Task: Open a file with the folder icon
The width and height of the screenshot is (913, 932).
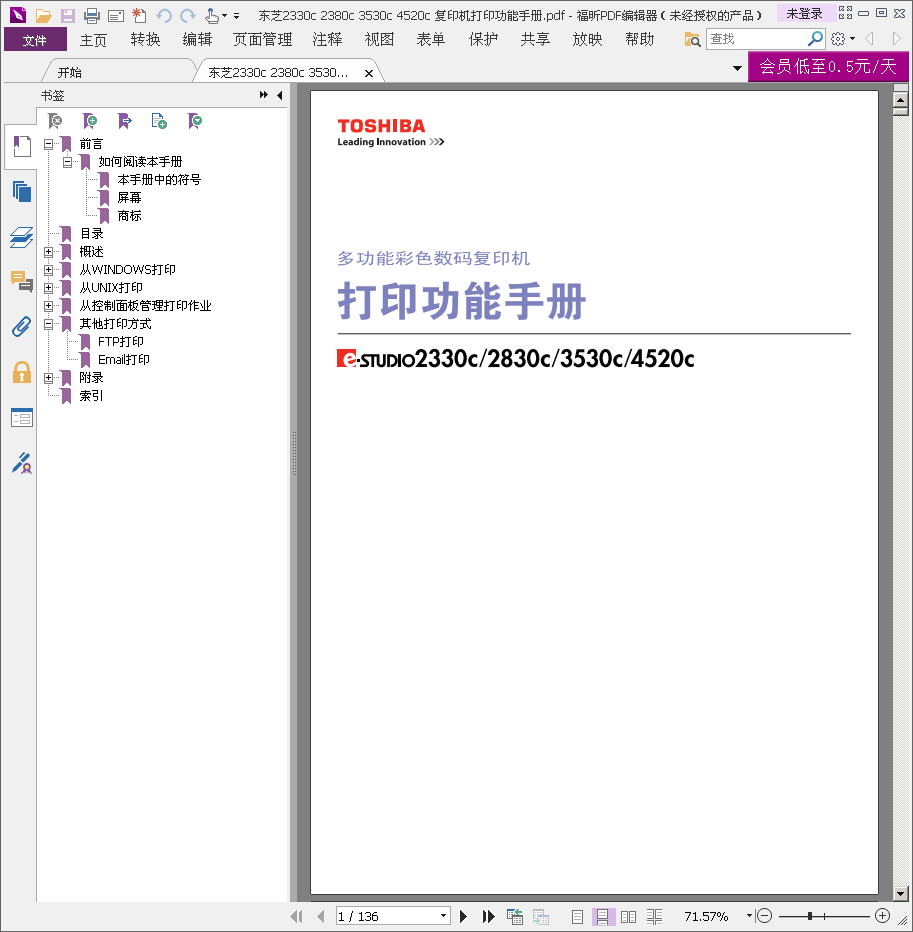Action: (43, 15)
